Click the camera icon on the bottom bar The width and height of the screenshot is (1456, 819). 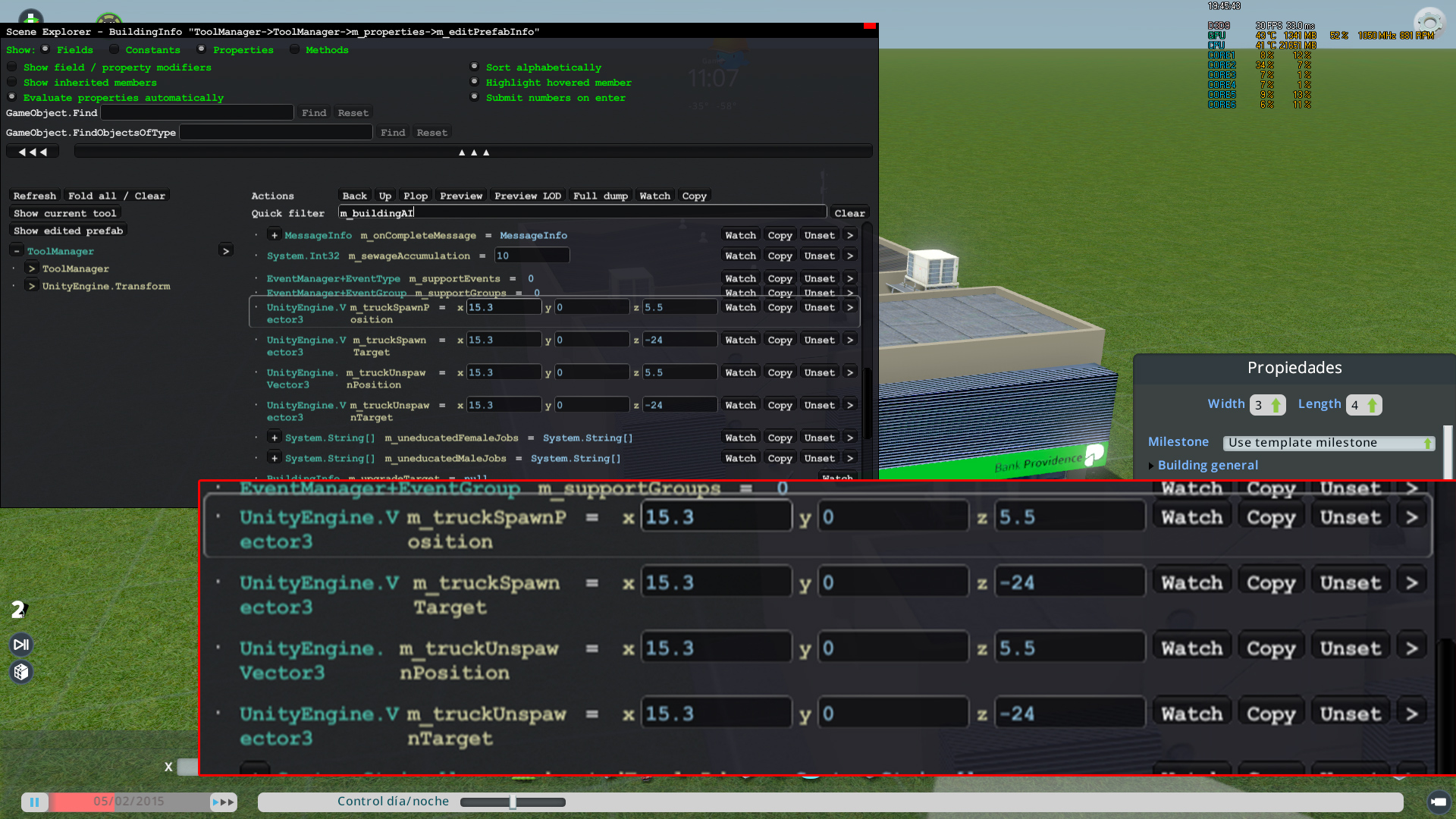click(1439, 802)
